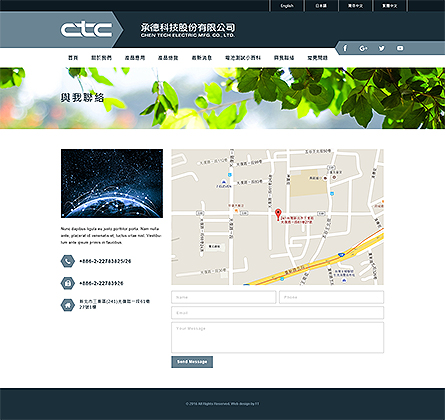Switch site language to 简体中文
Viewport: 445px width, 420px height.
[355, 6]
